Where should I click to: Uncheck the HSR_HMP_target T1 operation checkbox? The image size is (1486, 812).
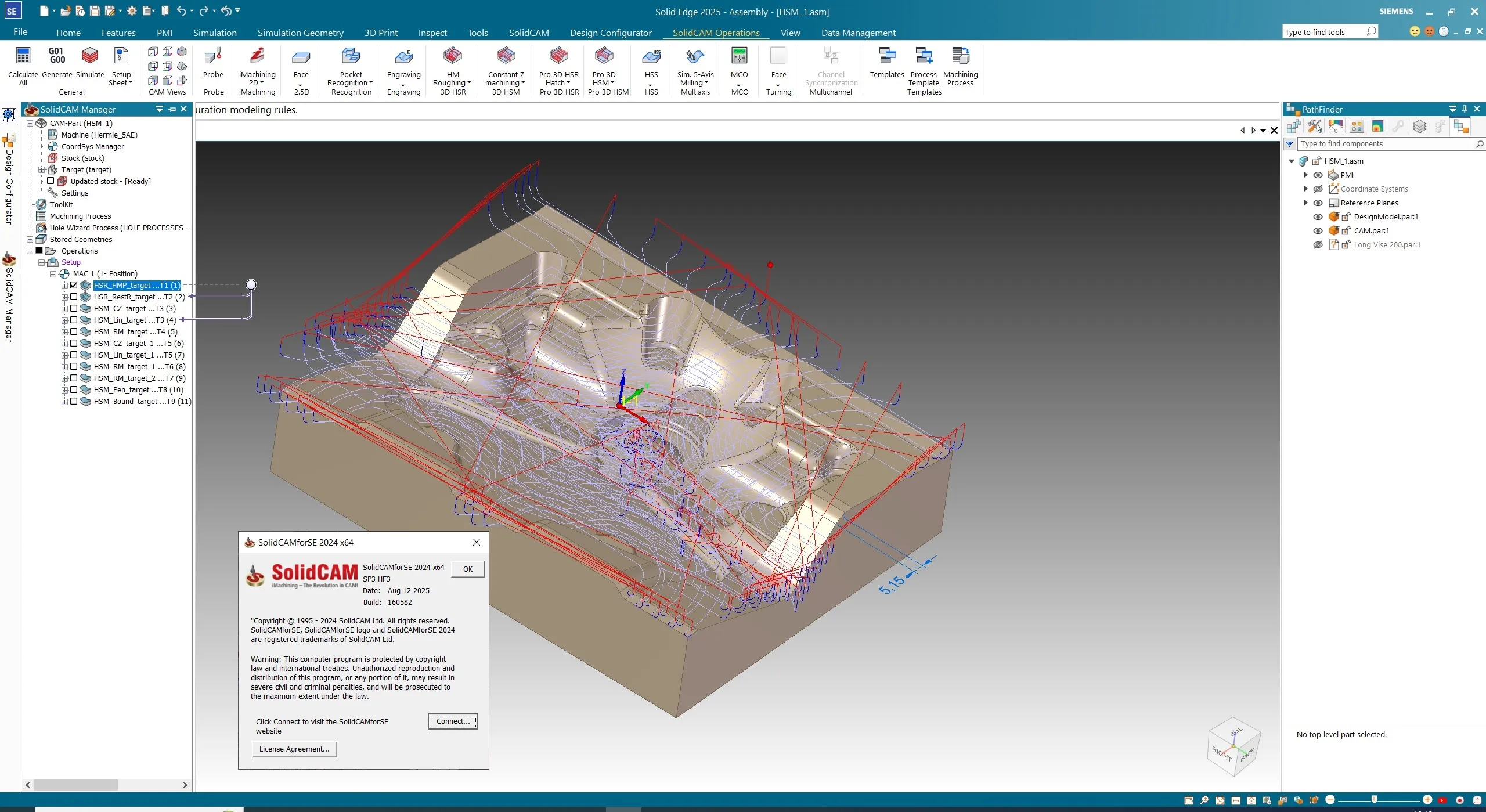[74, 285]
